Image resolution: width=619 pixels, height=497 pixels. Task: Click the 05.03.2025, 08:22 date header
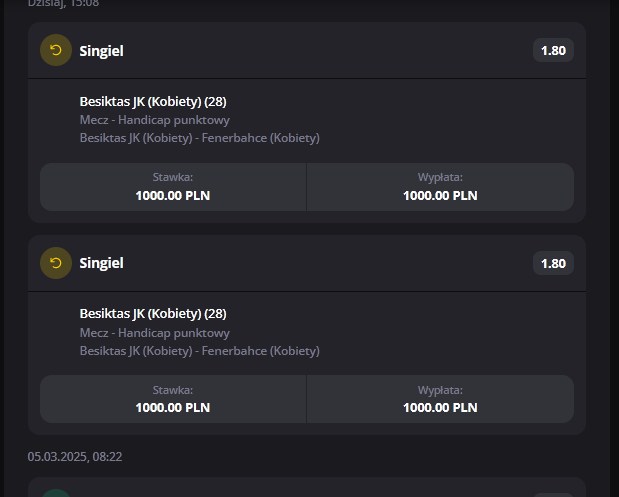pos(75,456)
